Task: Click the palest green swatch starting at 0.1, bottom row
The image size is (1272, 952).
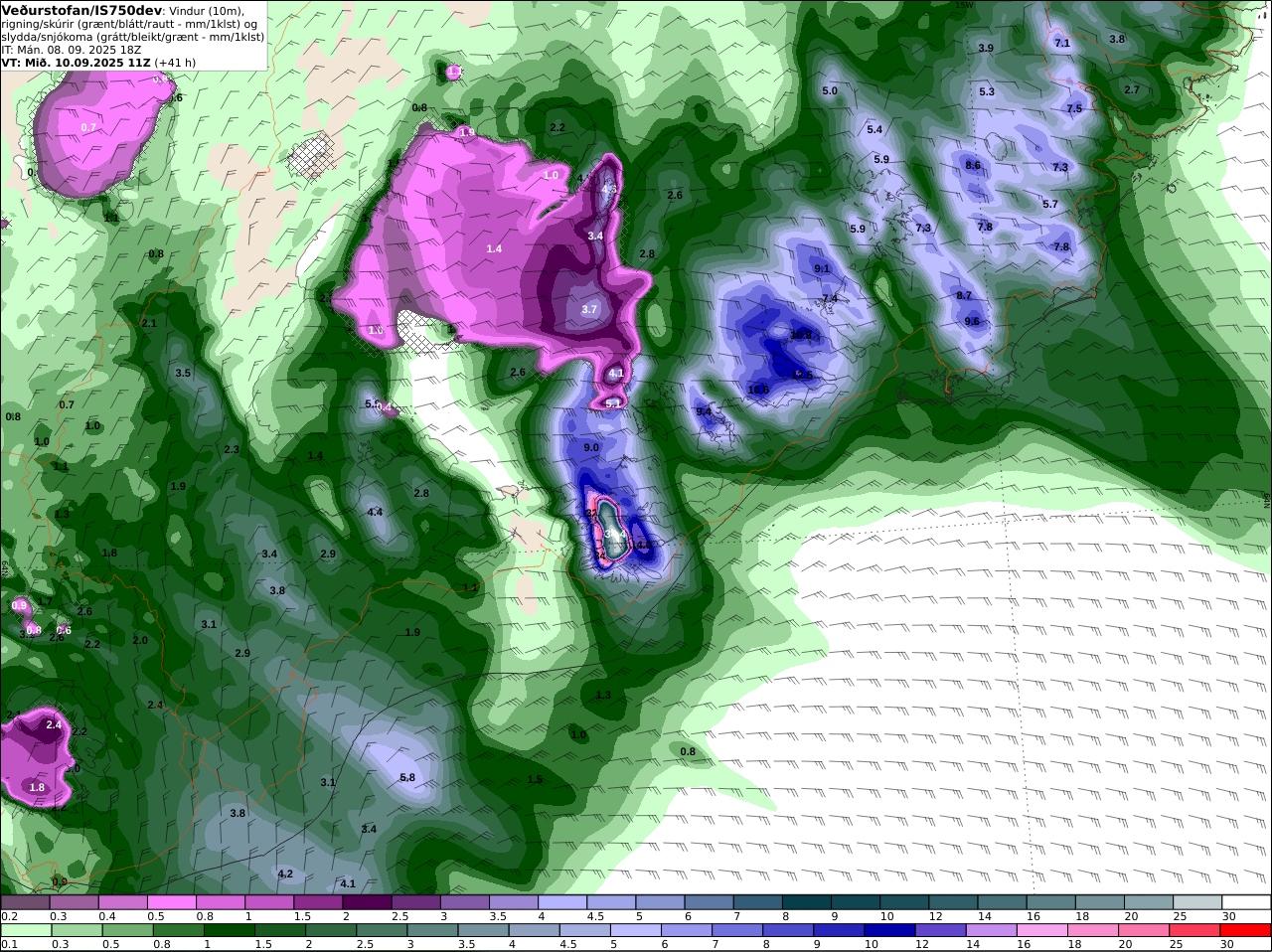Action: 26,930
